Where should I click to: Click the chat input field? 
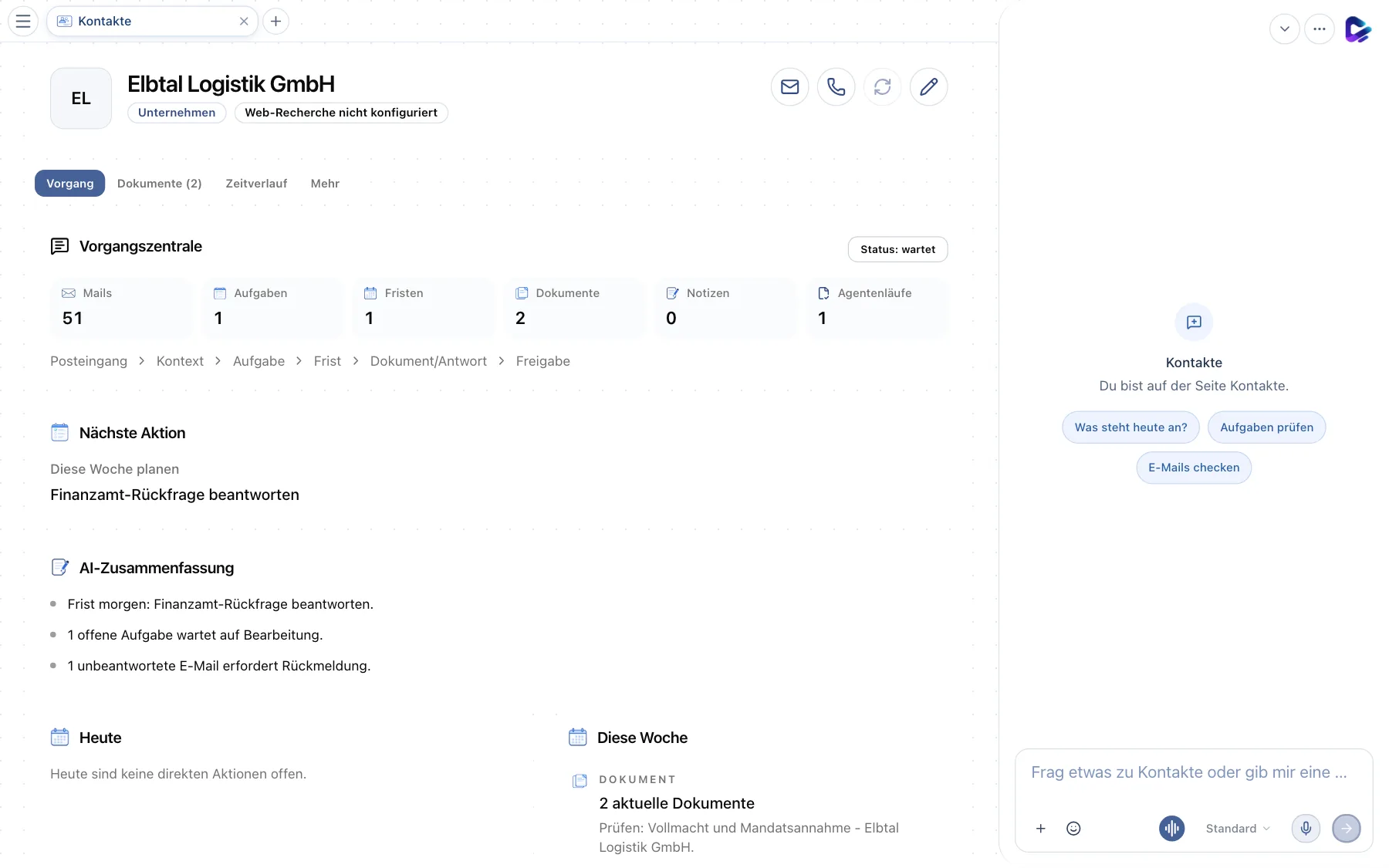[x=1193, y=773]
